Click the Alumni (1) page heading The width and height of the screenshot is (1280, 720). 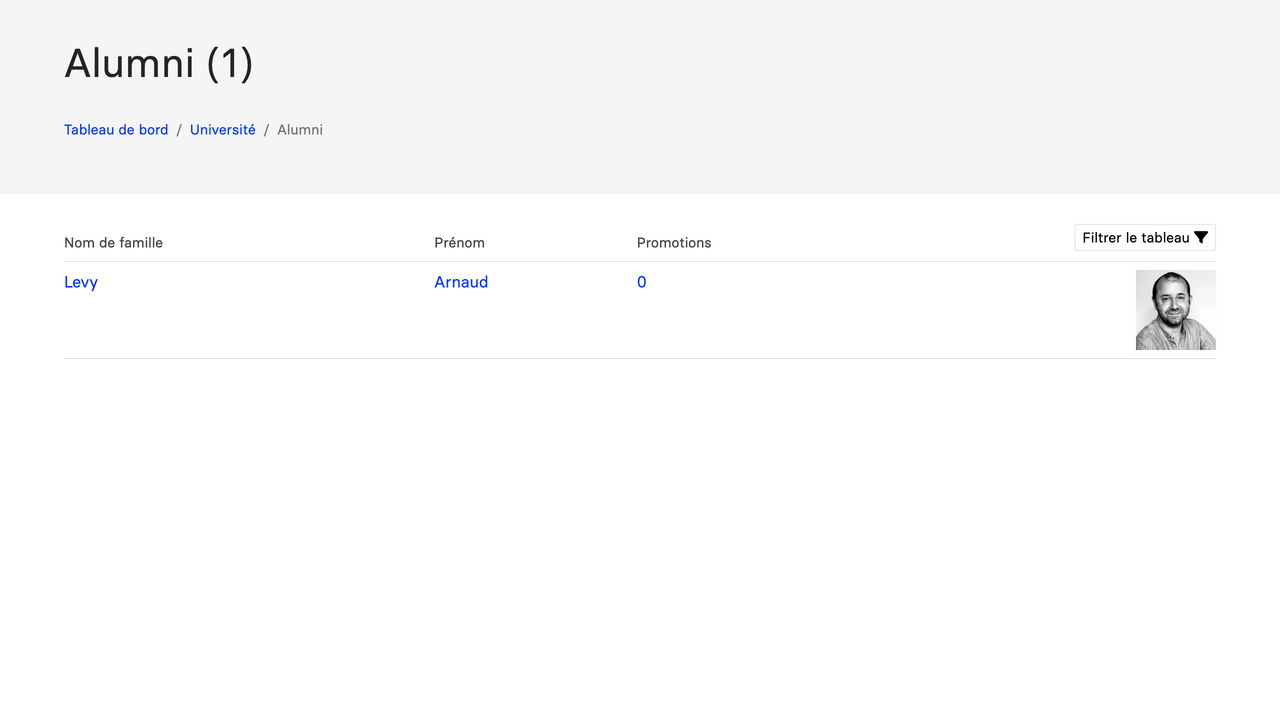[159, 63]
